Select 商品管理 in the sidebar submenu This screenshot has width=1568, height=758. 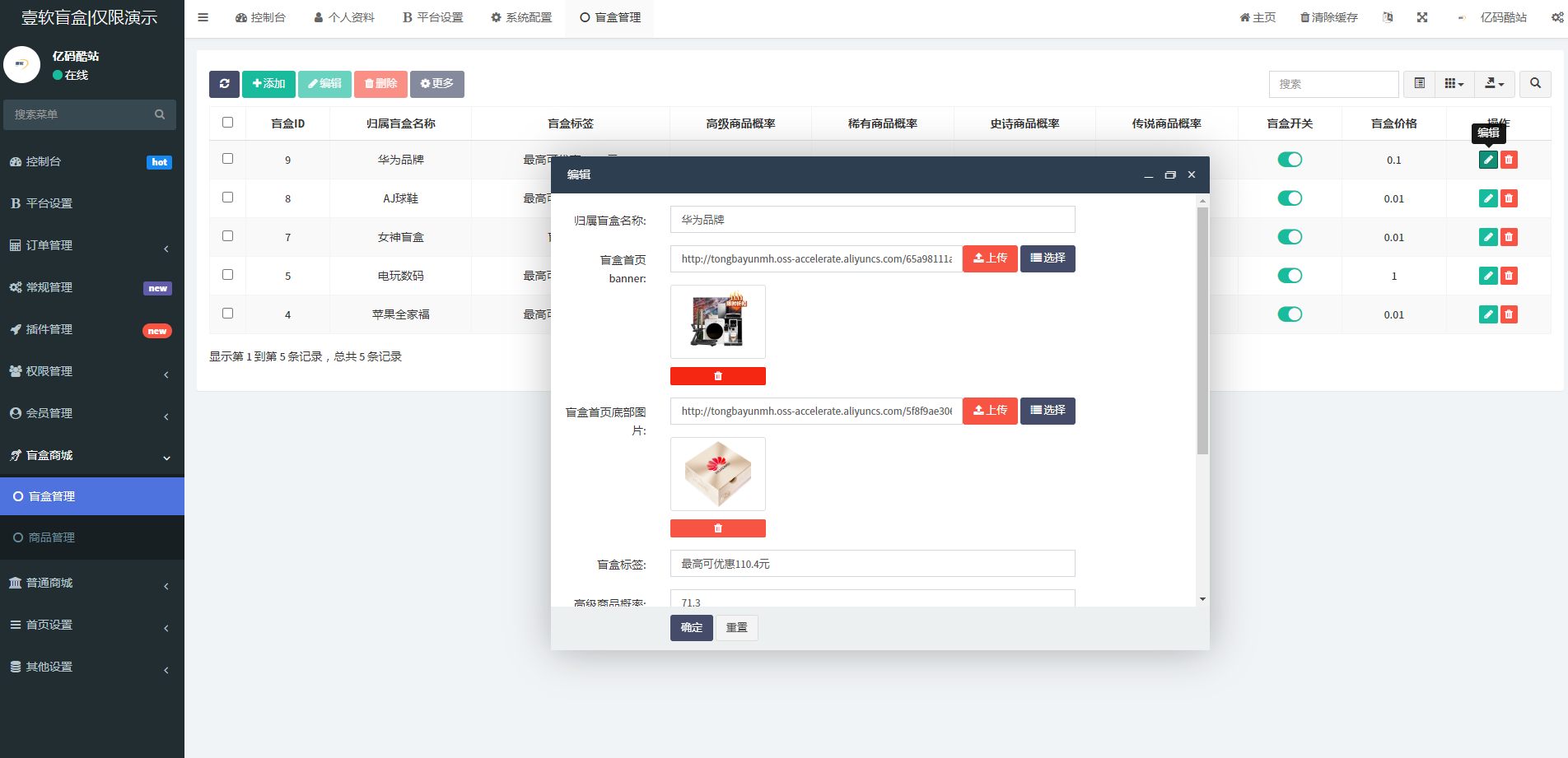[x=52, y=537]
